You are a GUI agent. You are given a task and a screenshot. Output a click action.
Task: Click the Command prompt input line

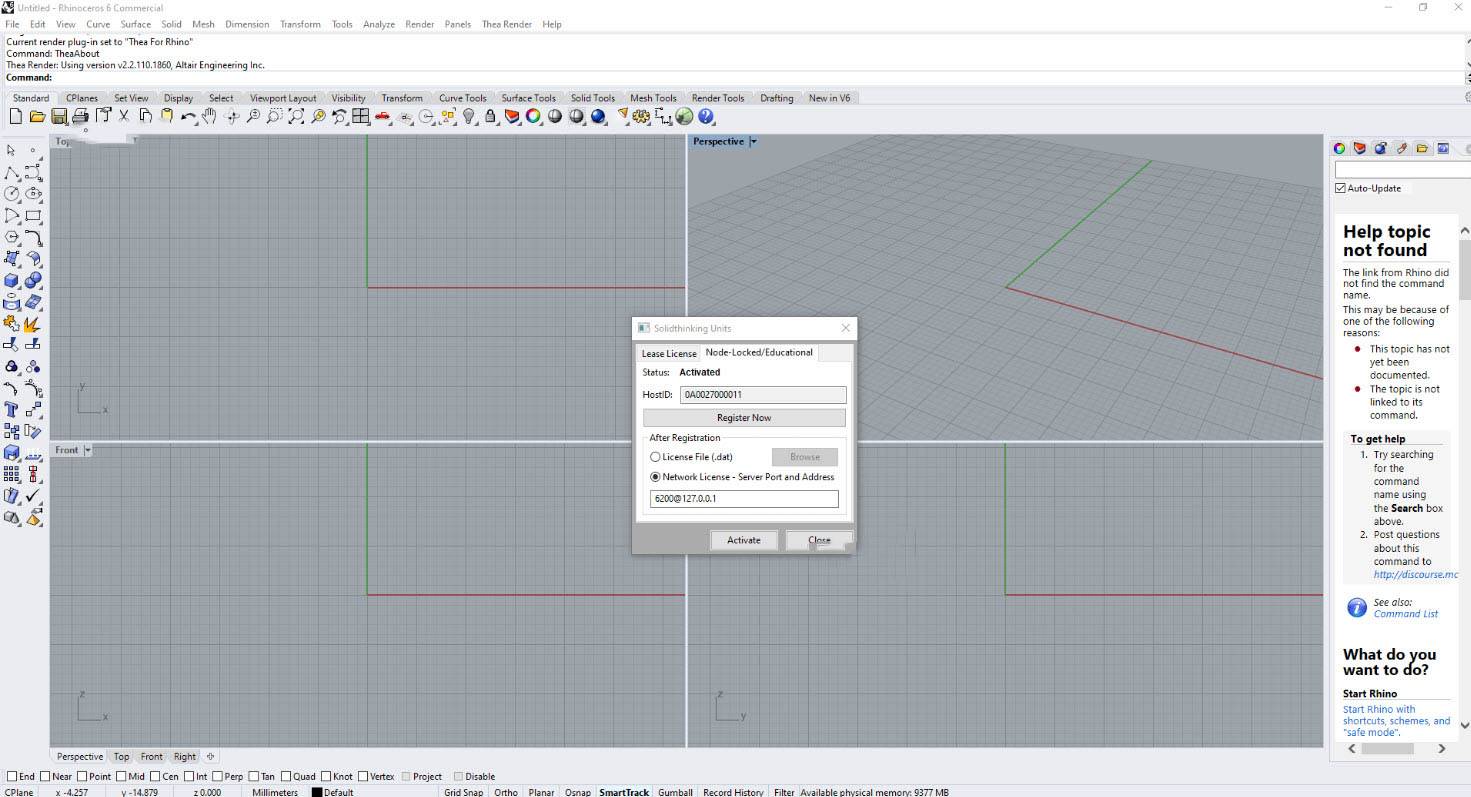(x=735, y=77)
